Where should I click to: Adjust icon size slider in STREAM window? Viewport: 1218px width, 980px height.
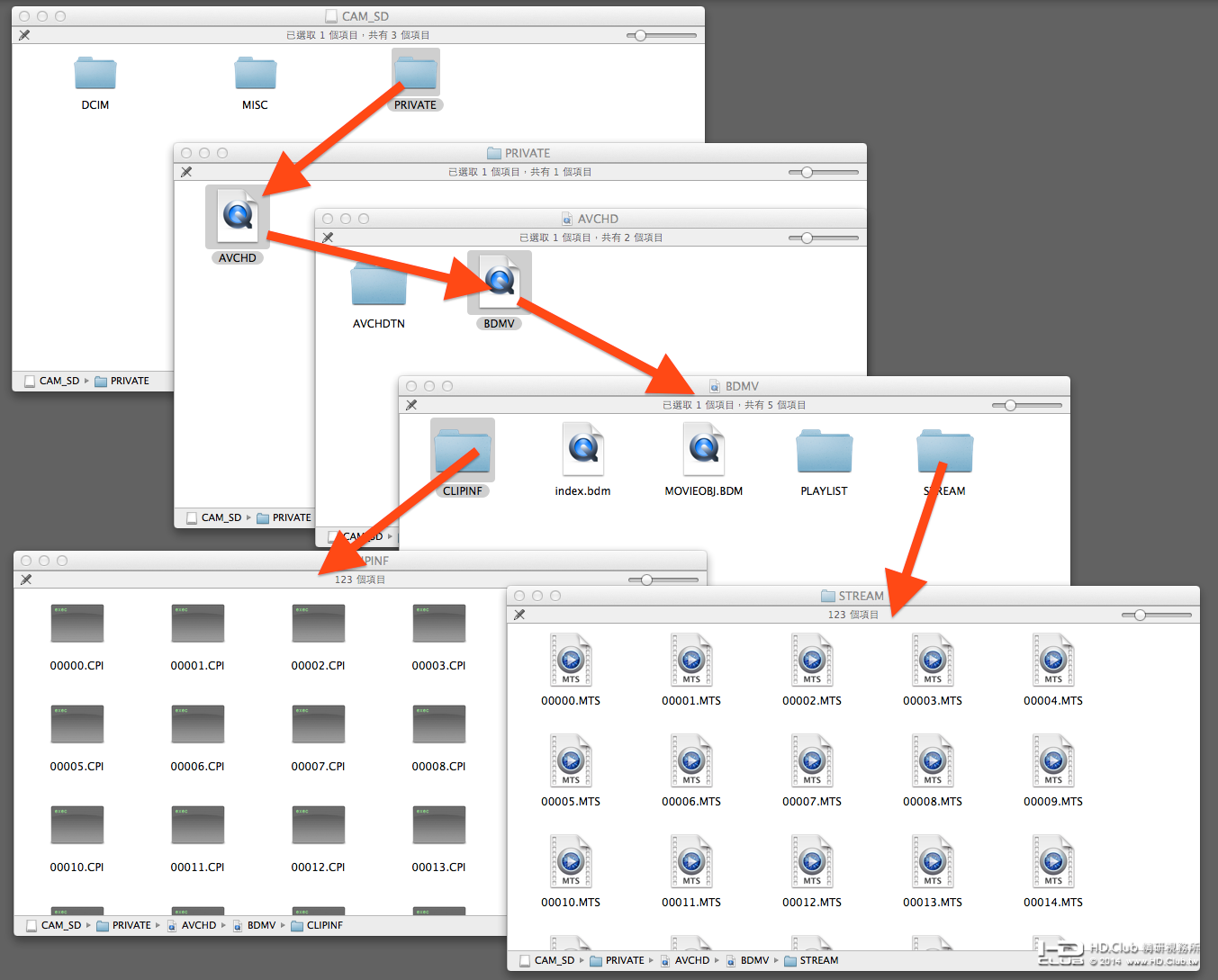point(1157,616)
